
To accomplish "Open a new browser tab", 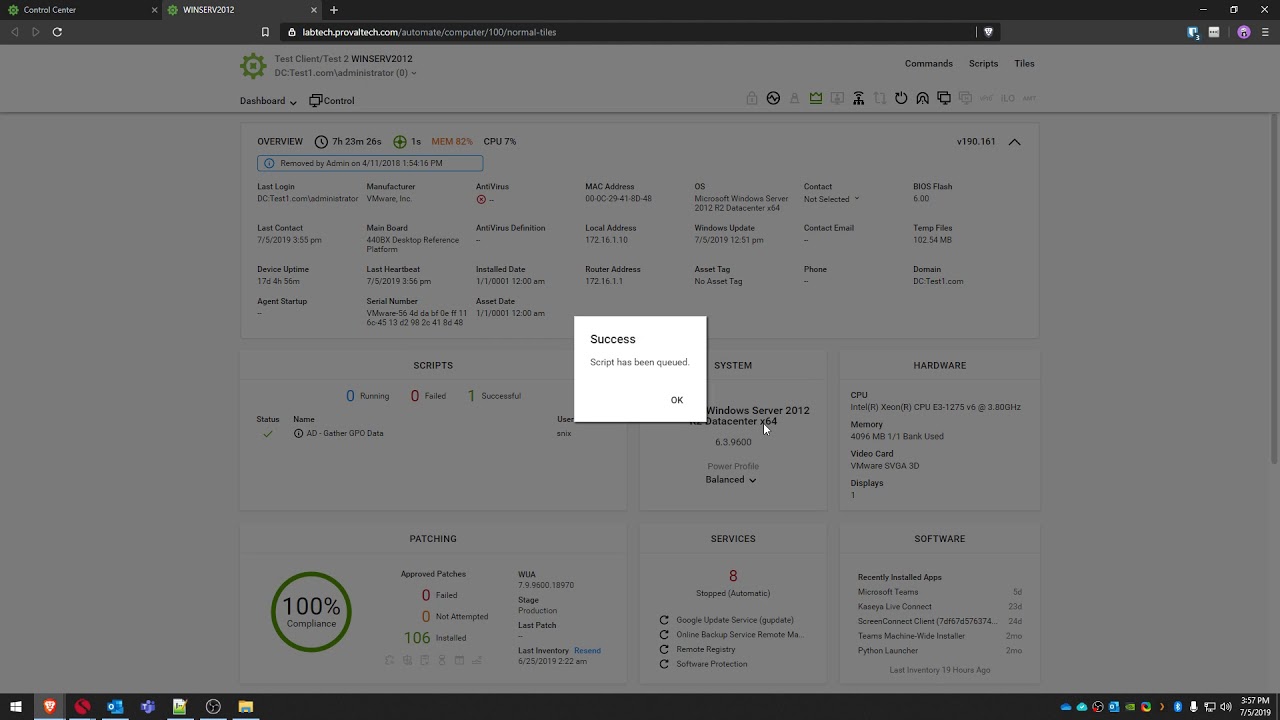I will [x=334, y=10].
